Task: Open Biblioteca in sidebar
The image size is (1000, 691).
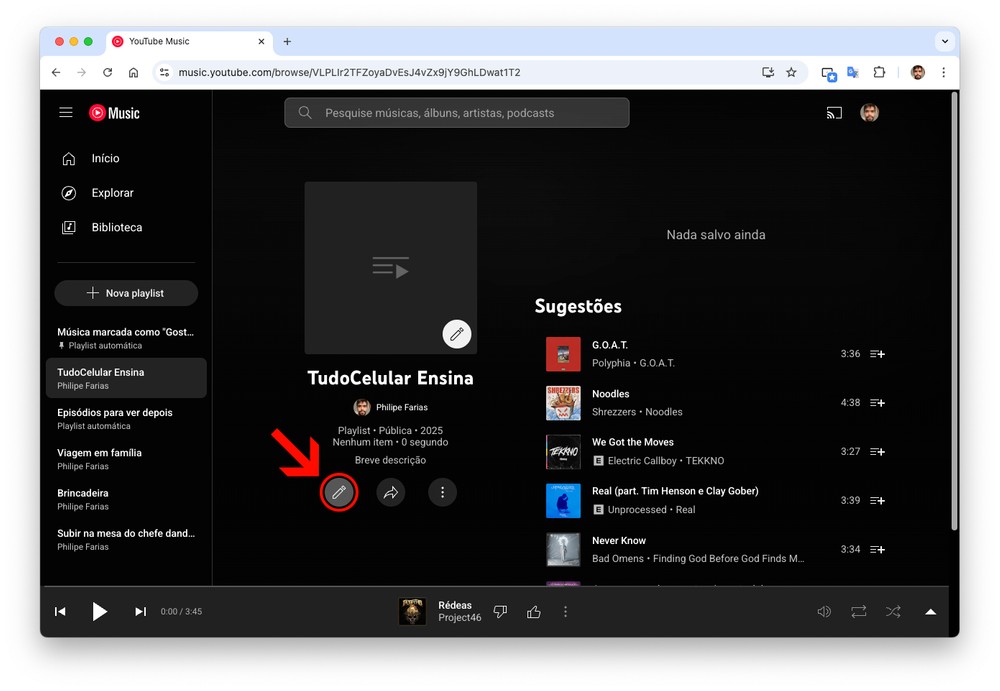Action: 116,227
